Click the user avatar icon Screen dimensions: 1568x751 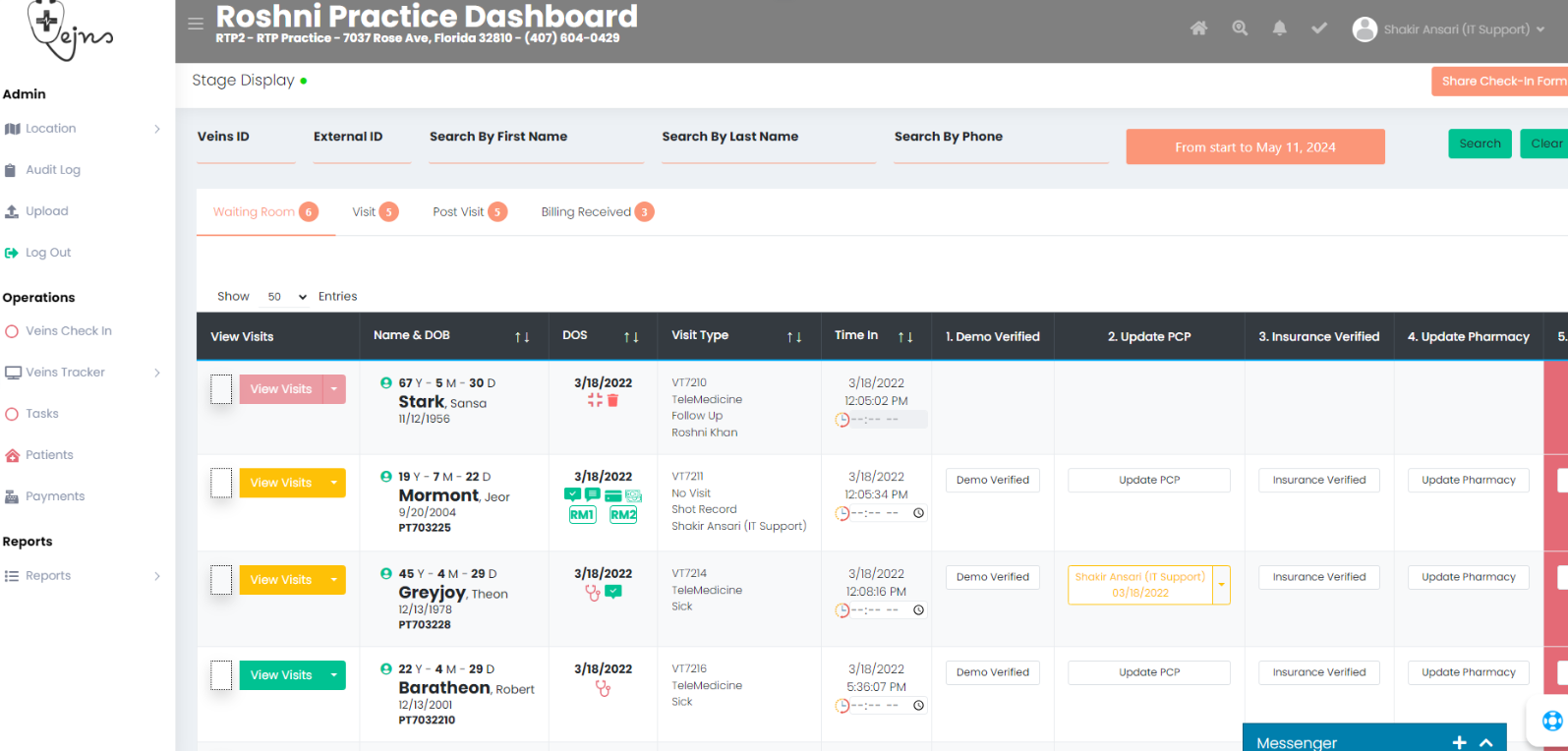point(1365,29)
